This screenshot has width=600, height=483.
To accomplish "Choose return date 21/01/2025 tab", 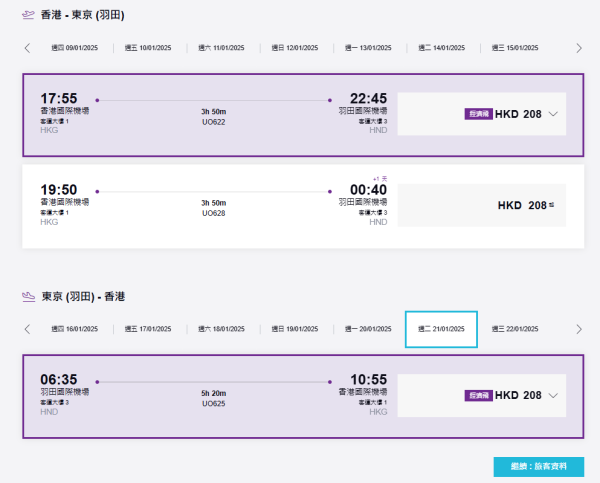I will (x=441, y=329).
